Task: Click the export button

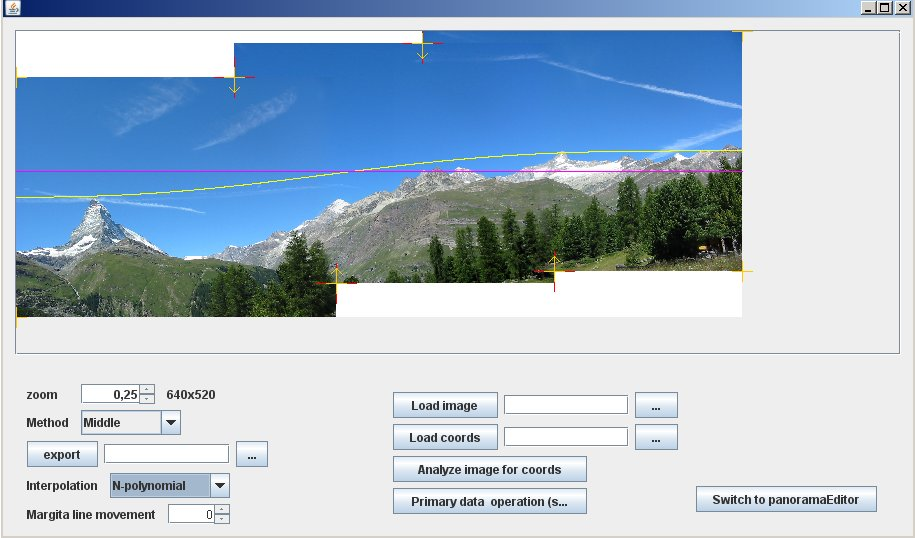Action: pos(62,454)
